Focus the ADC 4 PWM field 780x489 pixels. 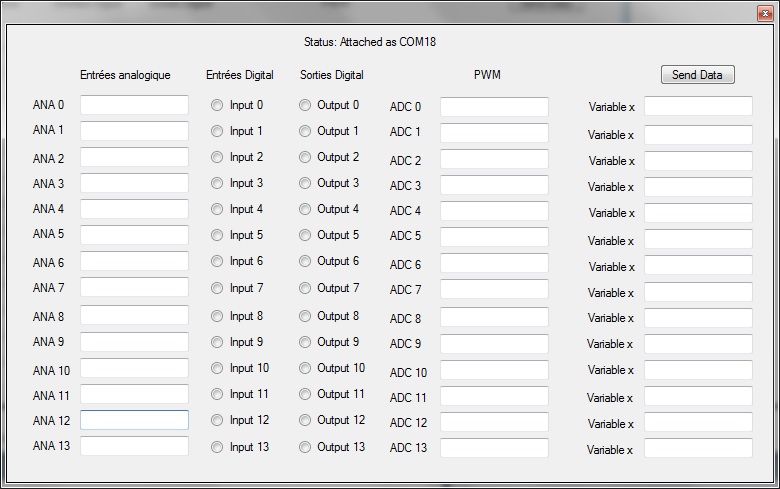[x=494, y=211]
